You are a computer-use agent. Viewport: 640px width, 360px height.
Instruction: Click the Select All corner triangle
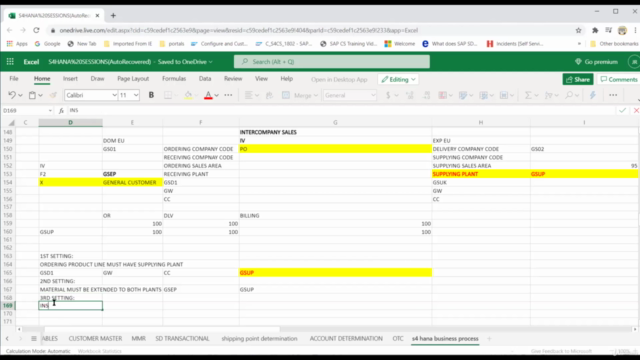pos(11,122)
